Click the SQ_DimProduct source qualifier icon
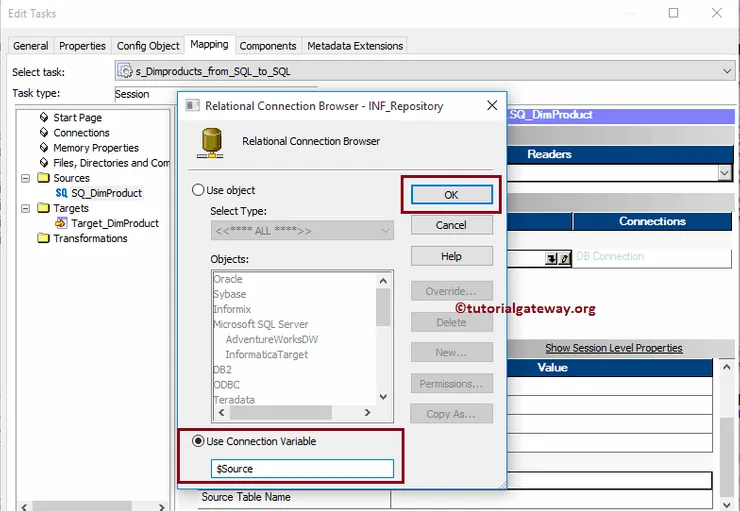 coord(61,193)
